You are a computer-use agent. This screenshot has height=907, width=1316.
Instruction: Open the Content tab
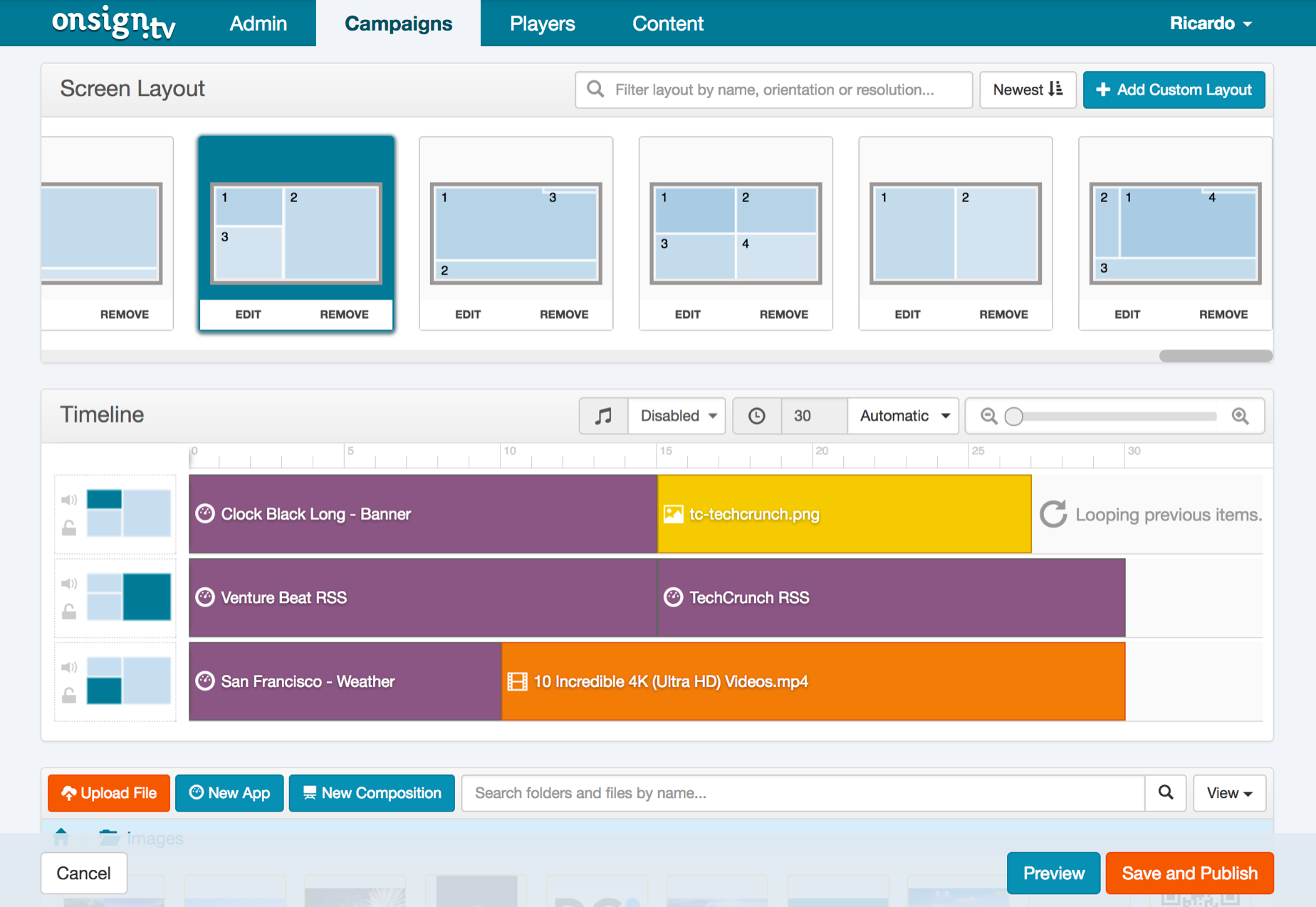pos(667,23)
